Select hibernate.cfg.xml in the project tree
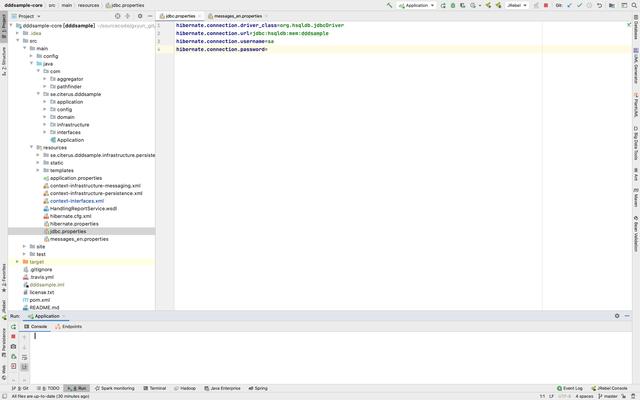The height and width of the screenshot is (400, 640). 70,216
